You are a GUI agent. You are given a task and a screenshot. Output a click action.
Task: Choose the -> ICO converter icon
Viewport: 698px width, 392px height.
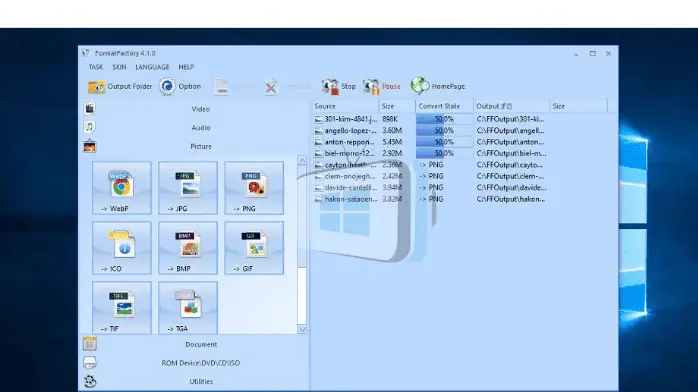coord(122,248)
